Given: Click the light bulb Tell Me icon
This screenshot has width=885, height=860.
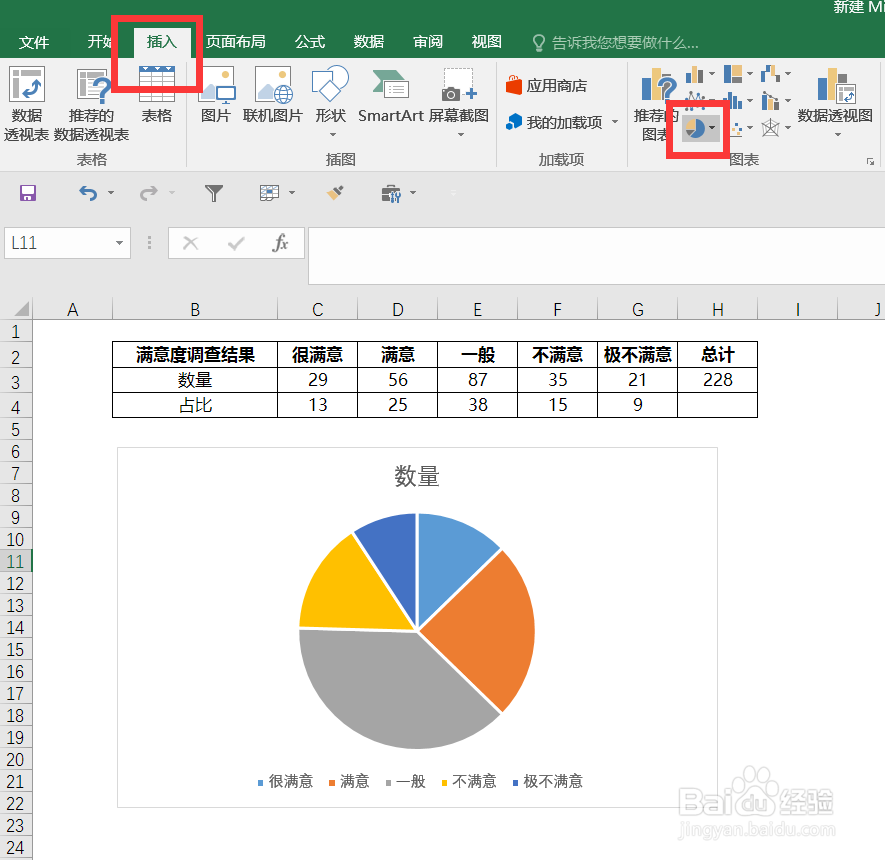Looking at the screenshot, I should tap(538, 43).
